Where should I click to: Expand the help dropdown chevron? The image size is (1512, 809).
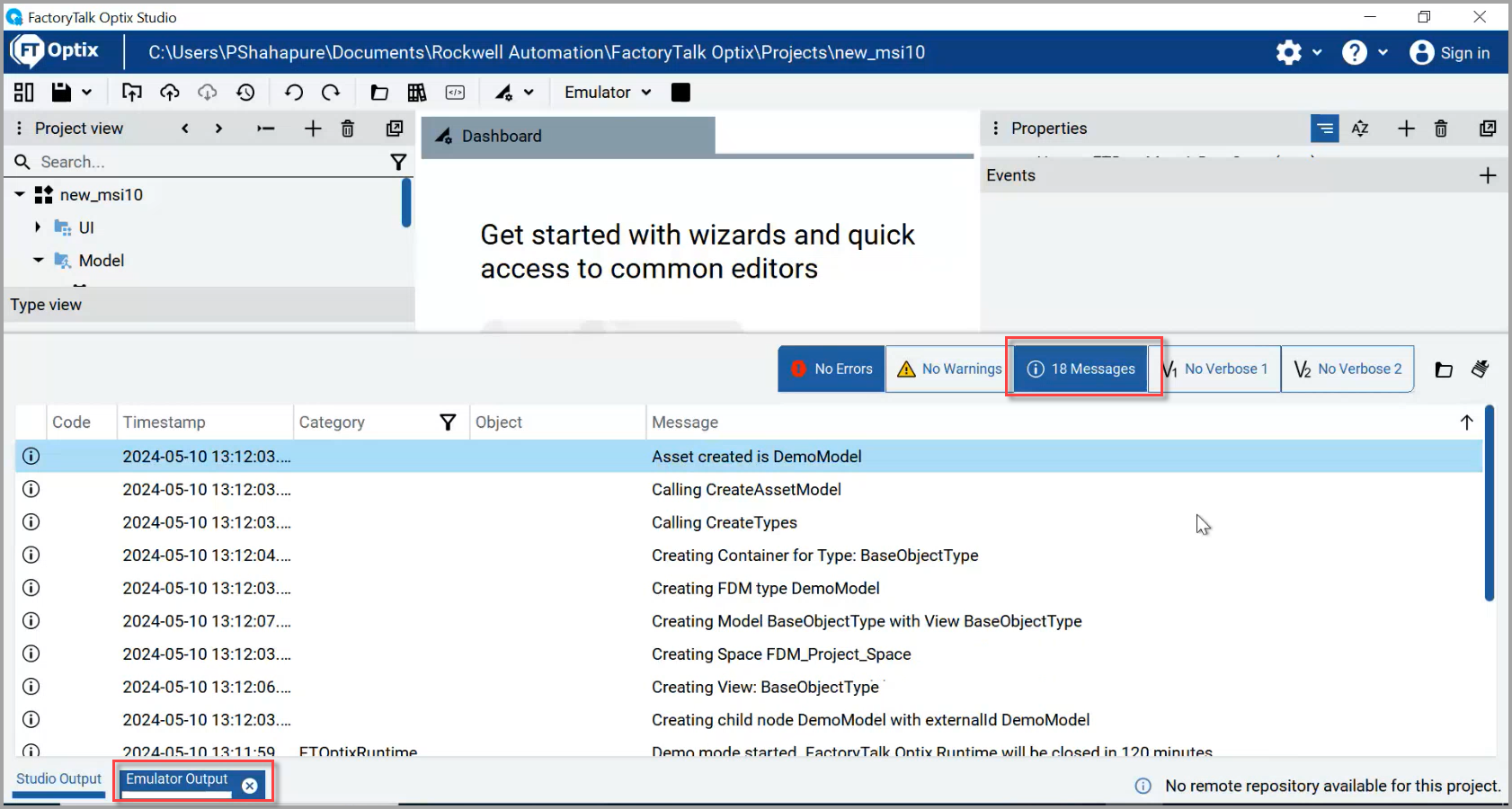pyautogui.click(x=1383, y=53)
